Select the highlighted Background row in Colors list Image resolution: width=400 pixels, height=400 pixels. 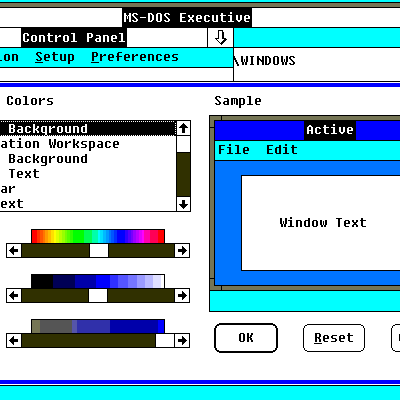tap(88, 129)
